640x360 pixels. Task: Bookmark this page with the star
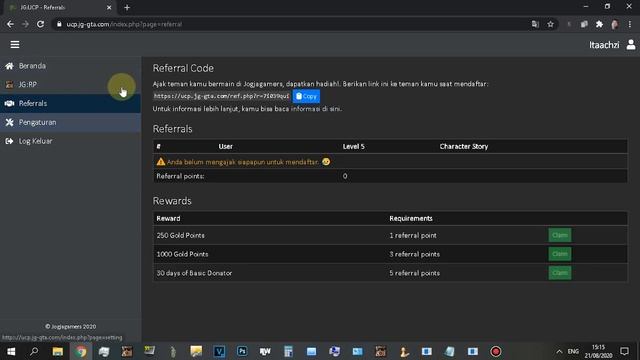(x=550, y=24)
